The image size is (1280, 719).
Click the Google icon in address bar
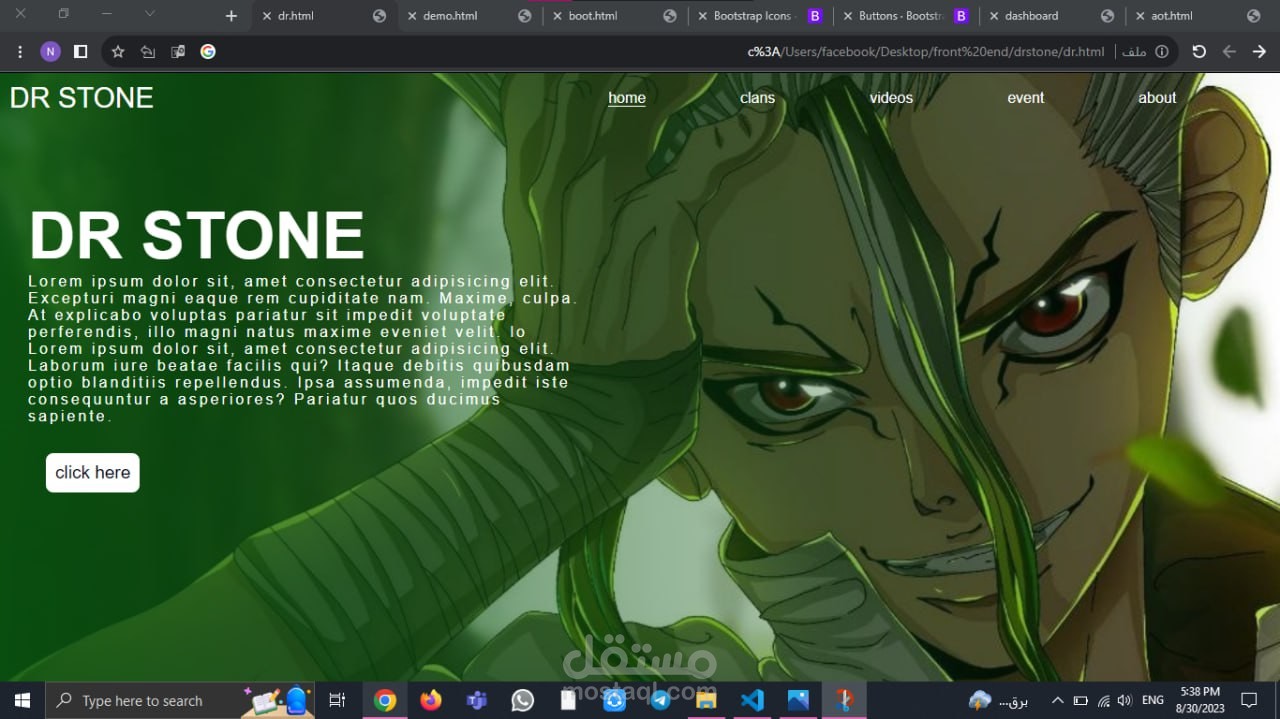tap(208, 51)
